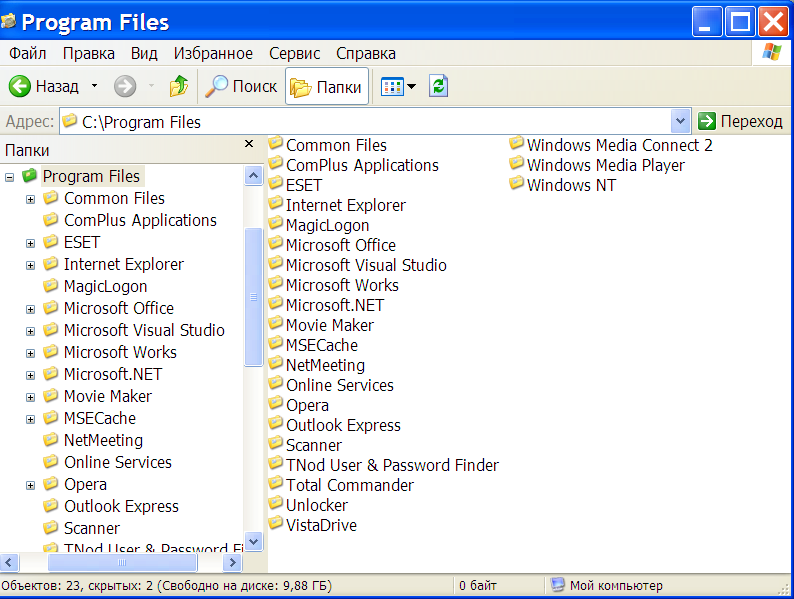The image size is (794, 599).
Task: Click Мой компьютер status bar icon
Action: [557, 585]
